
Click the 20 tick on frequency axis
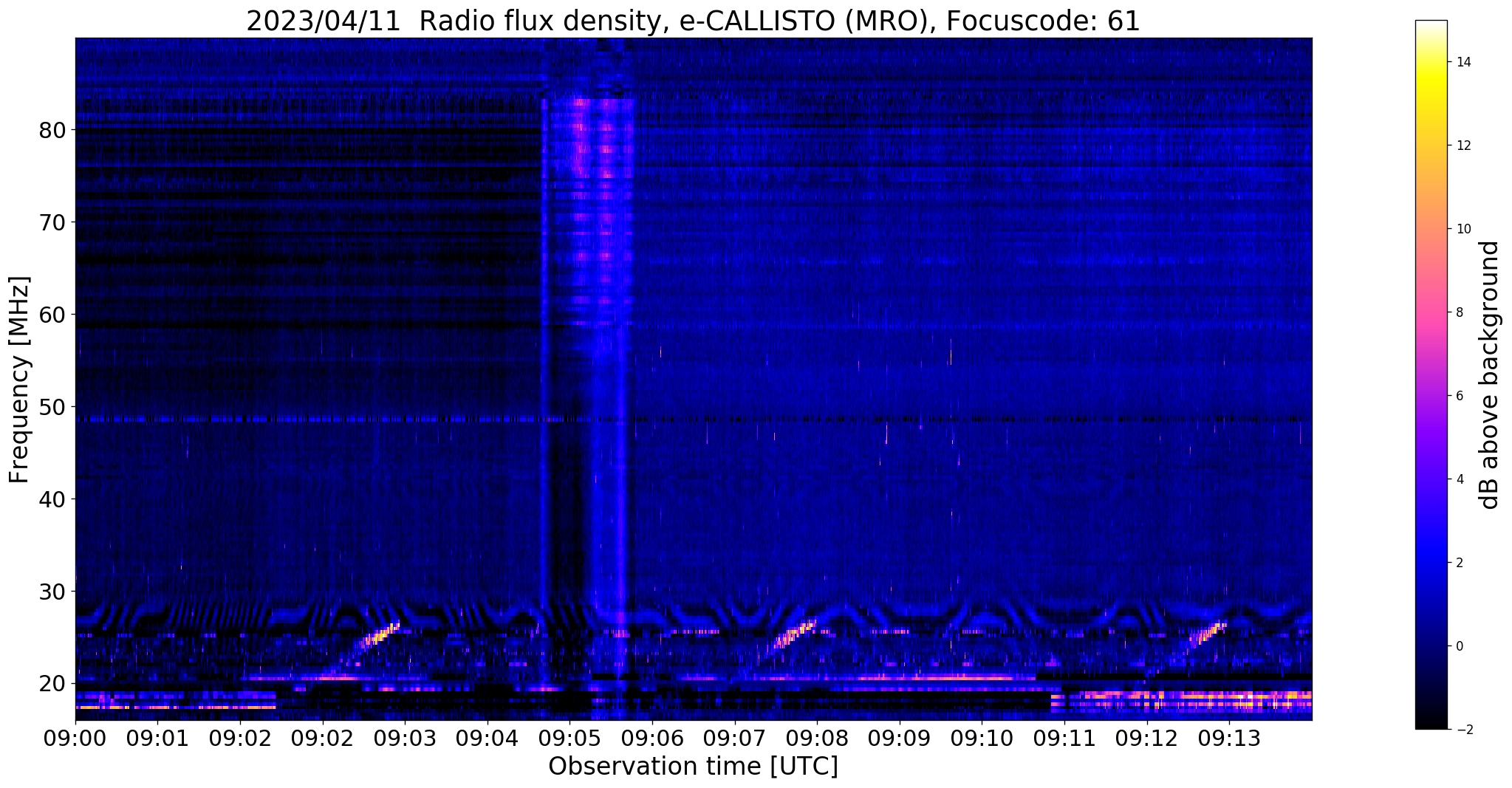[x=52, y=684]
